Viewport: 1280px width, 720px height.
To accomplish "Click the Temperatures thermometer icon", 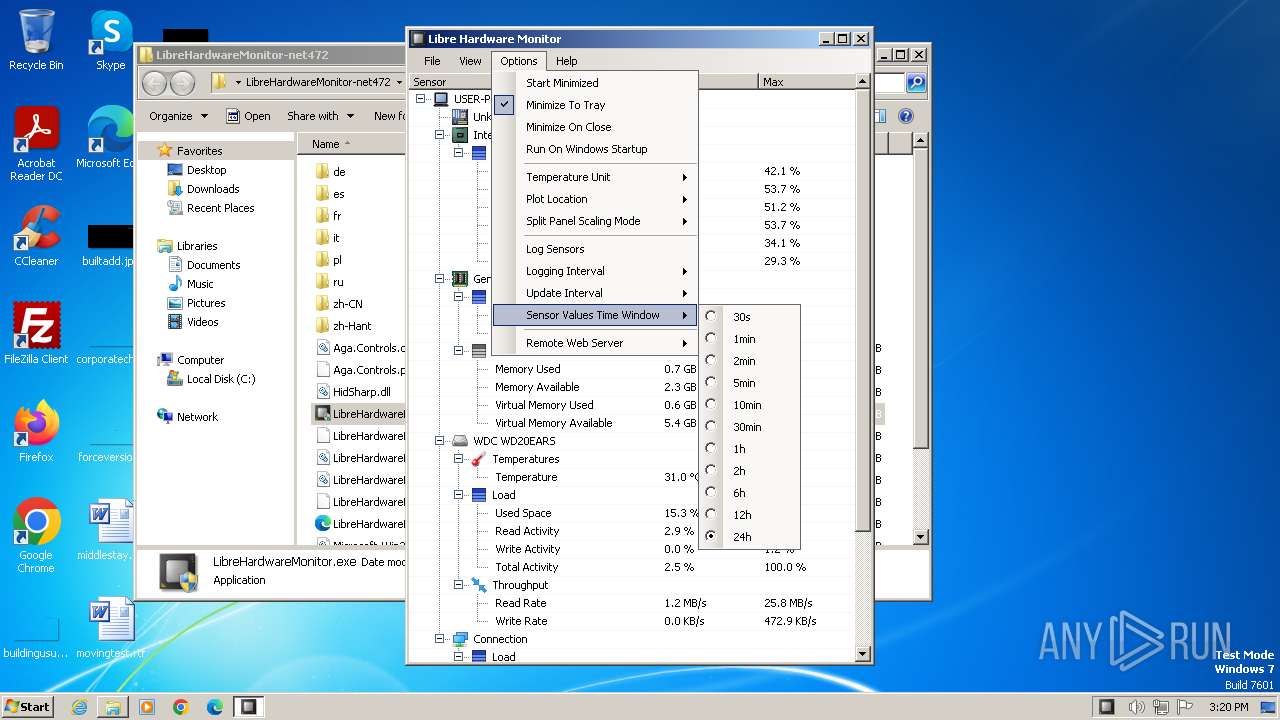I will 478,459.
